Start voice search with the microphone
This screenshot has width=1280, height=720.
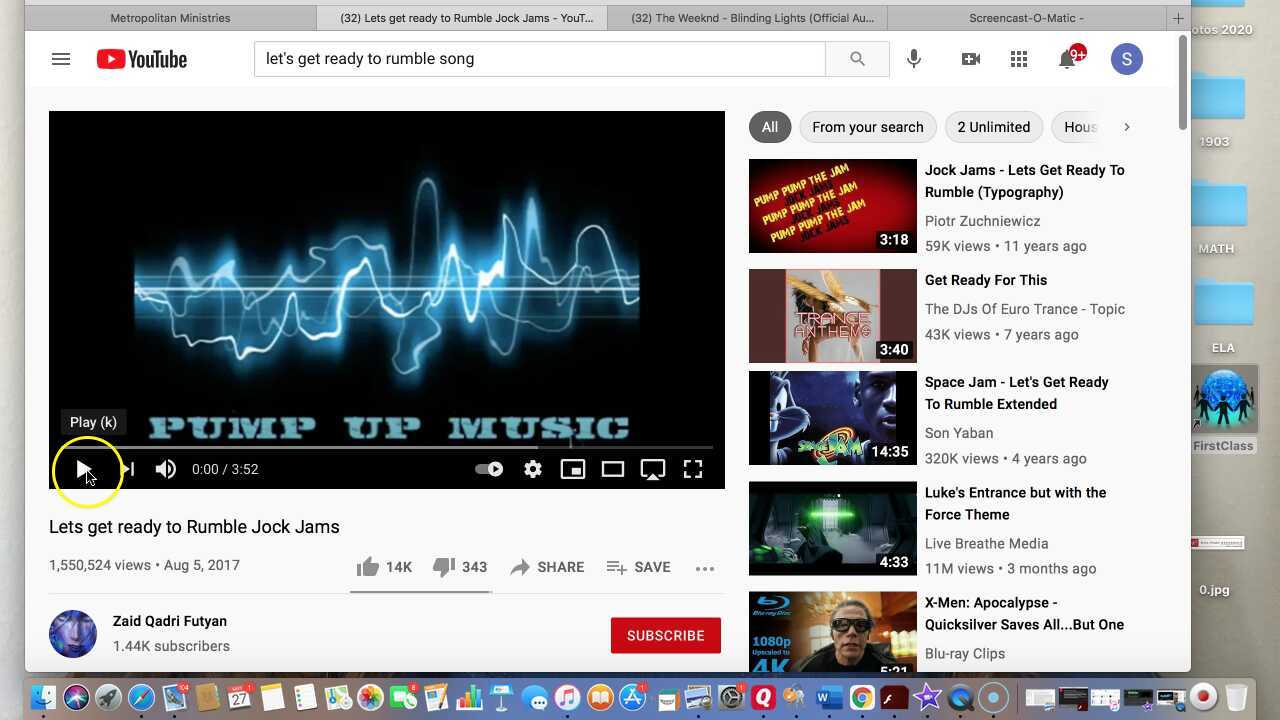[914, 59]
